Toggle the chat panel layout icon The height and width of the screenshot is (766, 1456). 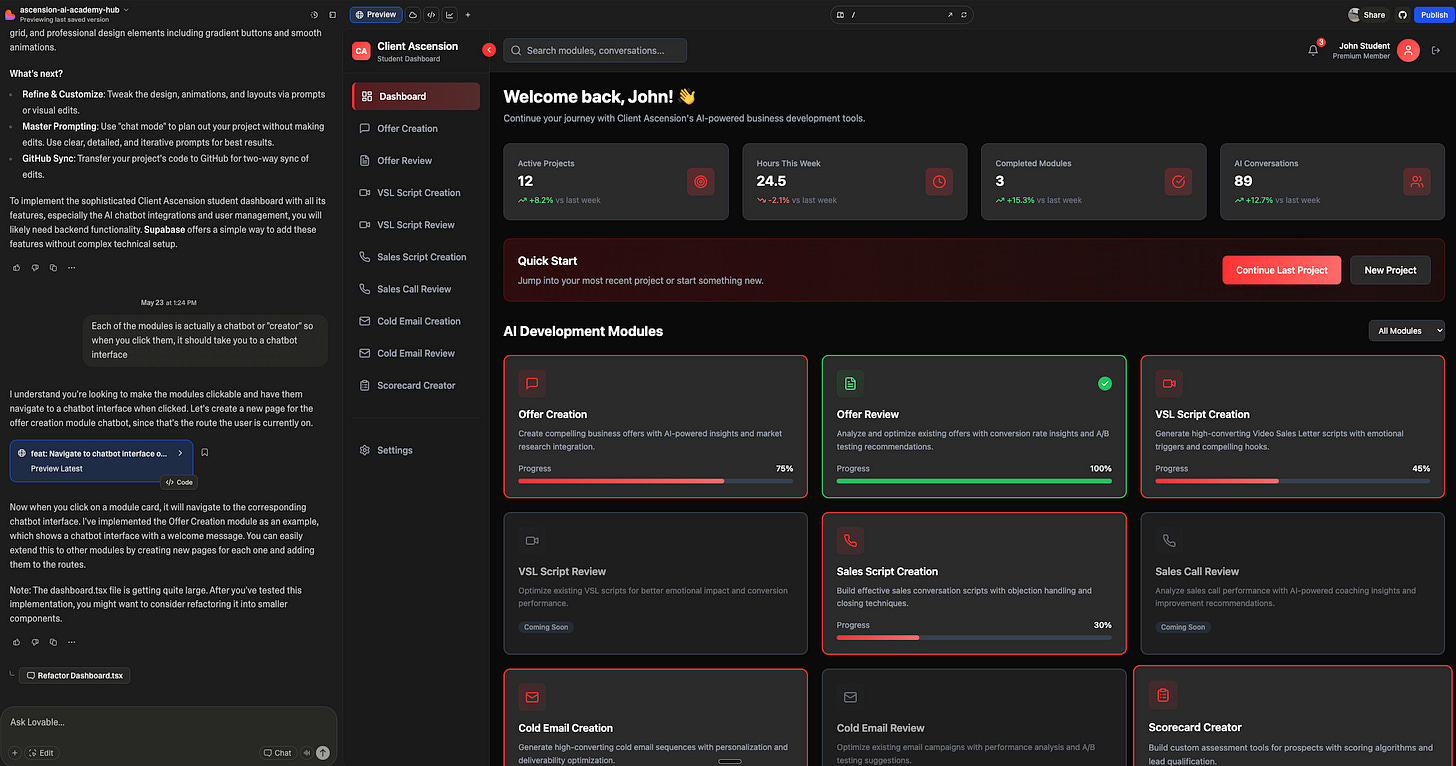tap(331, 15)
